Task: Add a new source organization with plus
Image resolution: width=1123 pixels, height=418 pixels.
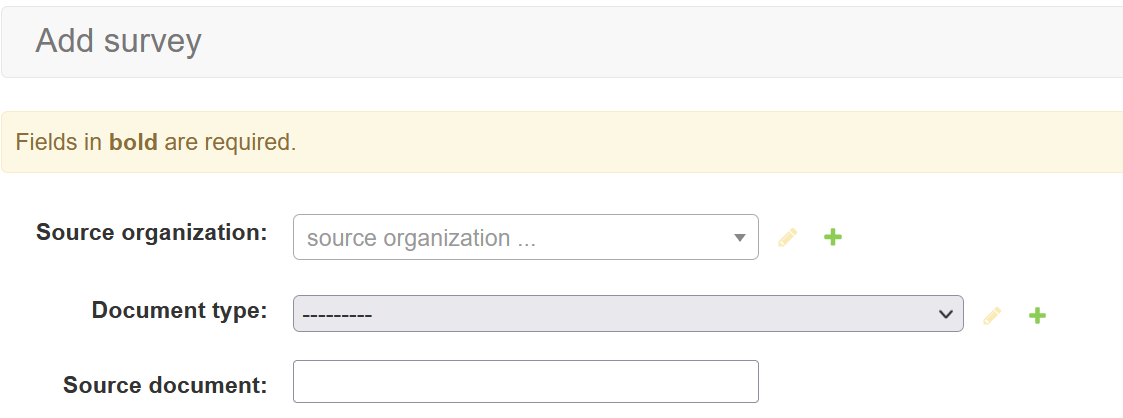Action: pos(832,238)
